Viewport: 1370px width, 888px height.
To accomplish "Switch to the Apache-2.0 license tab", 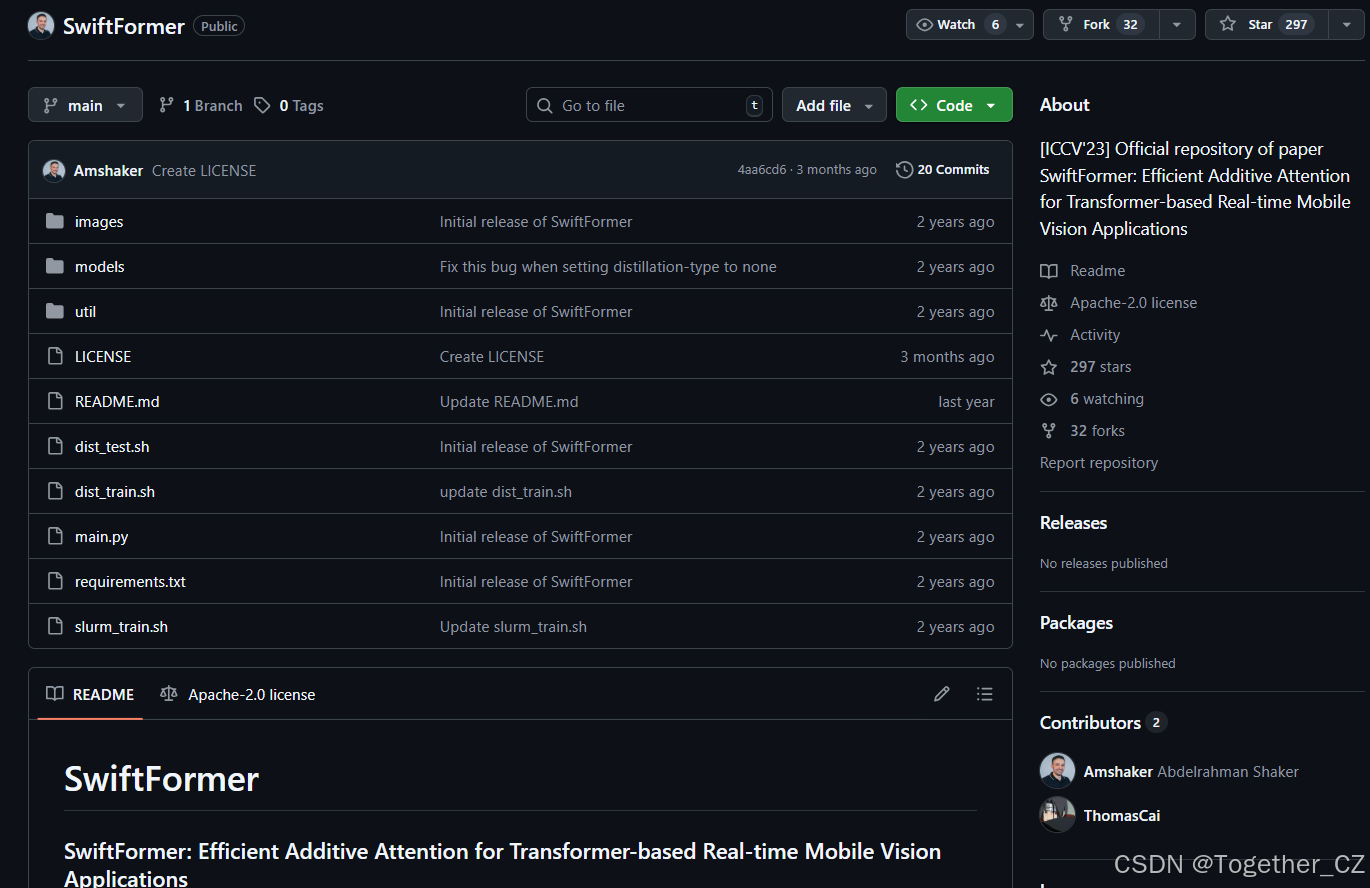I will point(238,694).
